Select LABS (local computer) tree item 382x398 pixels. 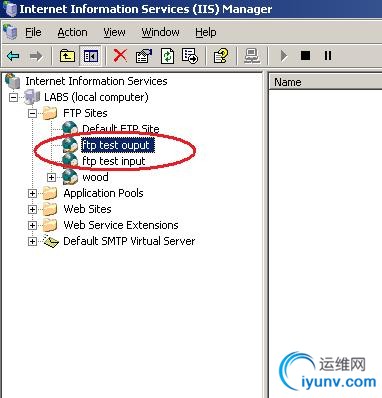tap(96, 97)
